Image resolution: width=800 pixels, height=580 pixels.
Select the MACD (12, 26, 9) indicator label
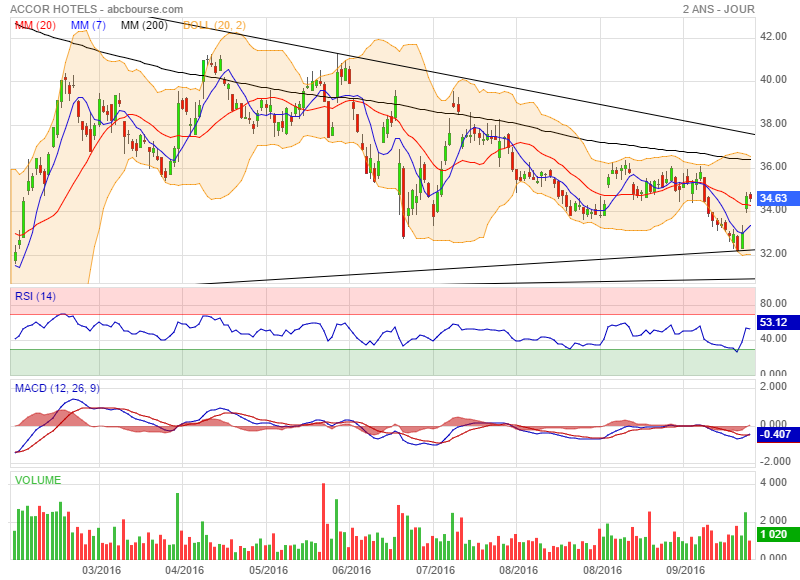pyautogui.click(x=57, y=388)
